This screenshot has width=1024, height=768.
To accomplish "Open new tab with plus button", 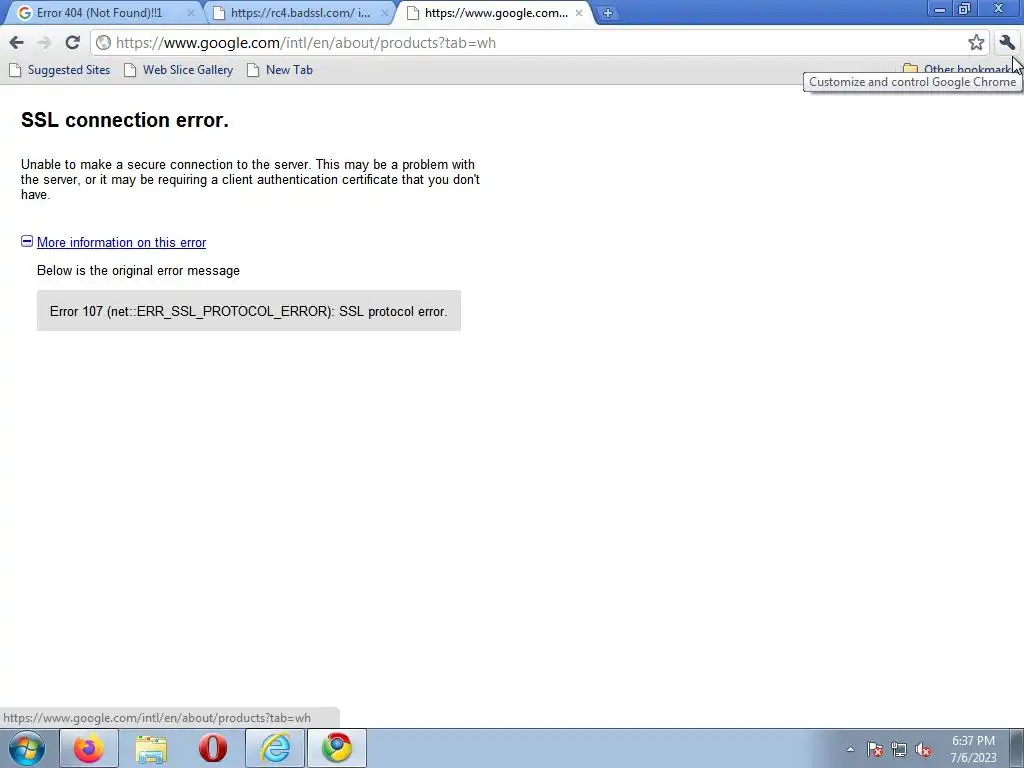I will point(607,13).
